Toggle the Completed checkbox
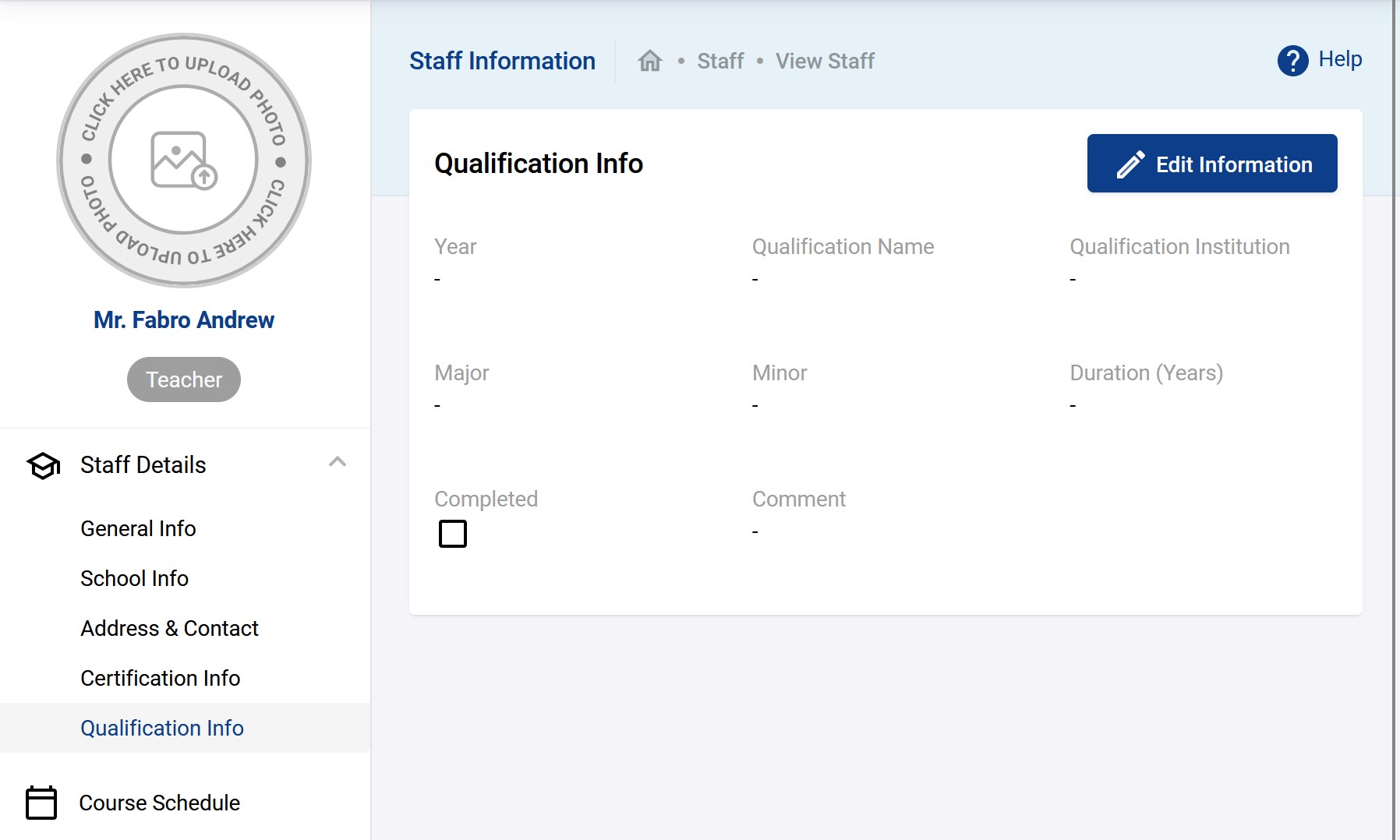 tap(453, 534)
